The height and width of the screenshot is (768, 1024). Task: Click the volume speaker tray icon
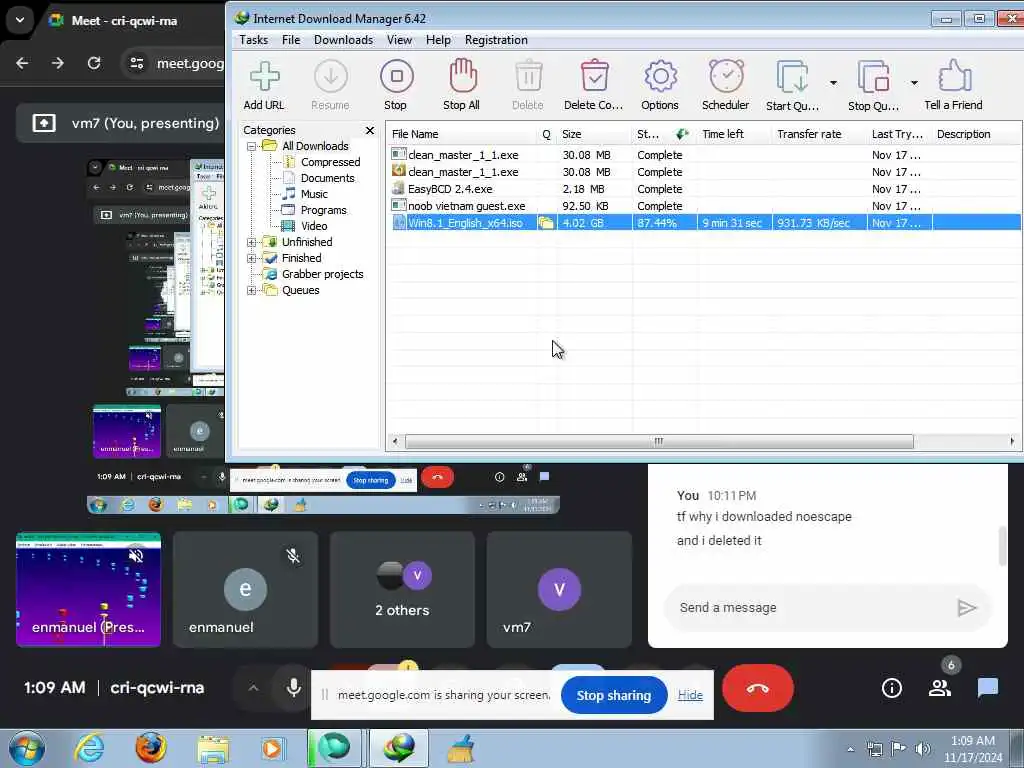[923, 749]
